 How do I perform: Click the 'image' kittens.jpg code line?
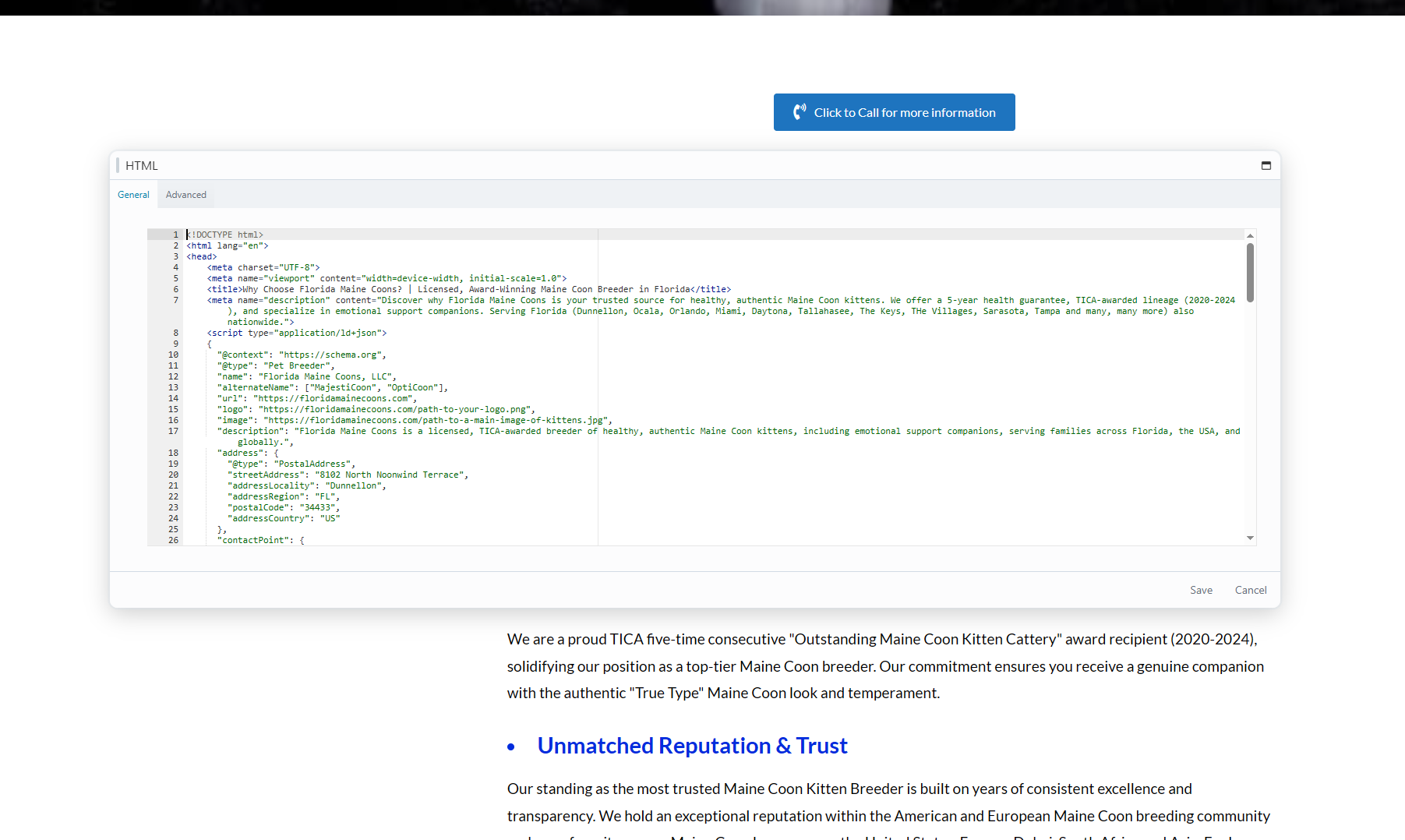point(415,420)
